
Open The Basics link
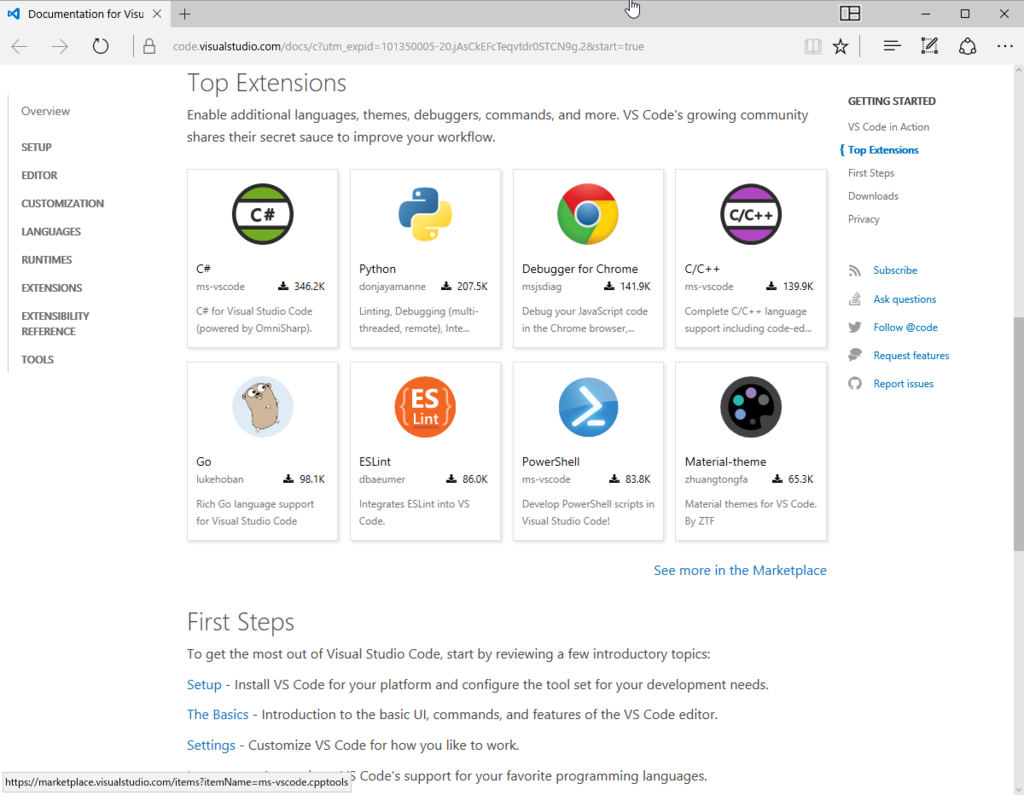(217, 715)
